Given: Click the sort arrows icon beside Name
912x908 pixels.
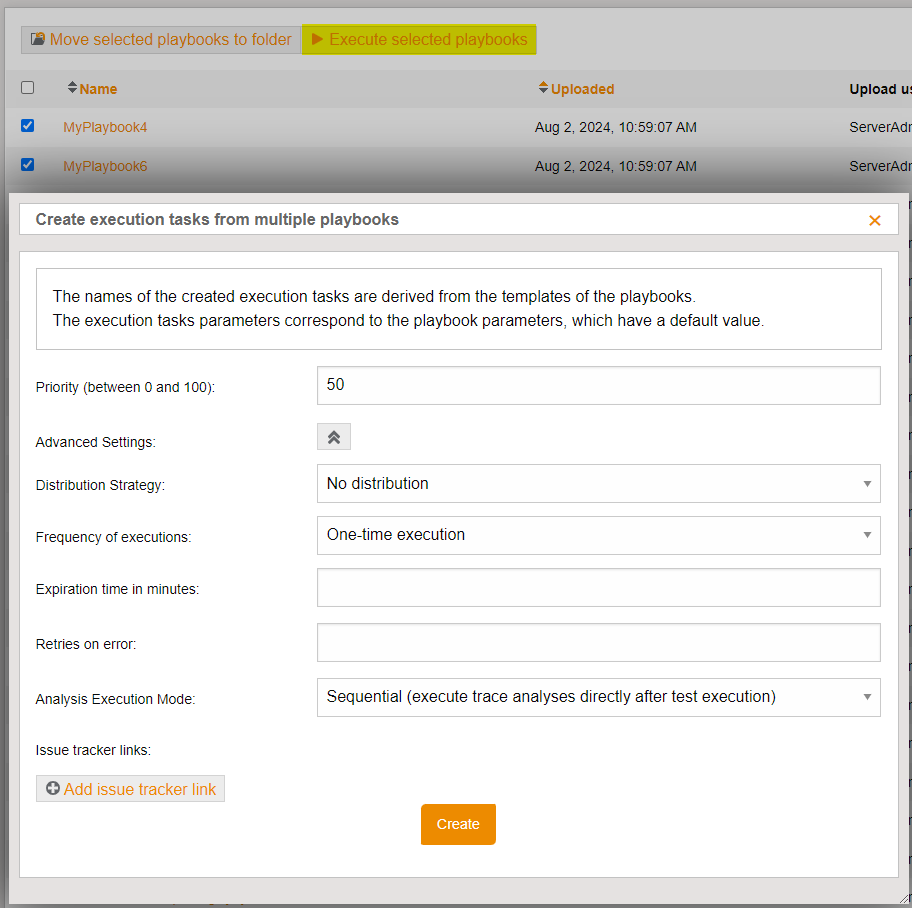Looking at the screenshot, I should pyautogui.click(x=72, y=88).
